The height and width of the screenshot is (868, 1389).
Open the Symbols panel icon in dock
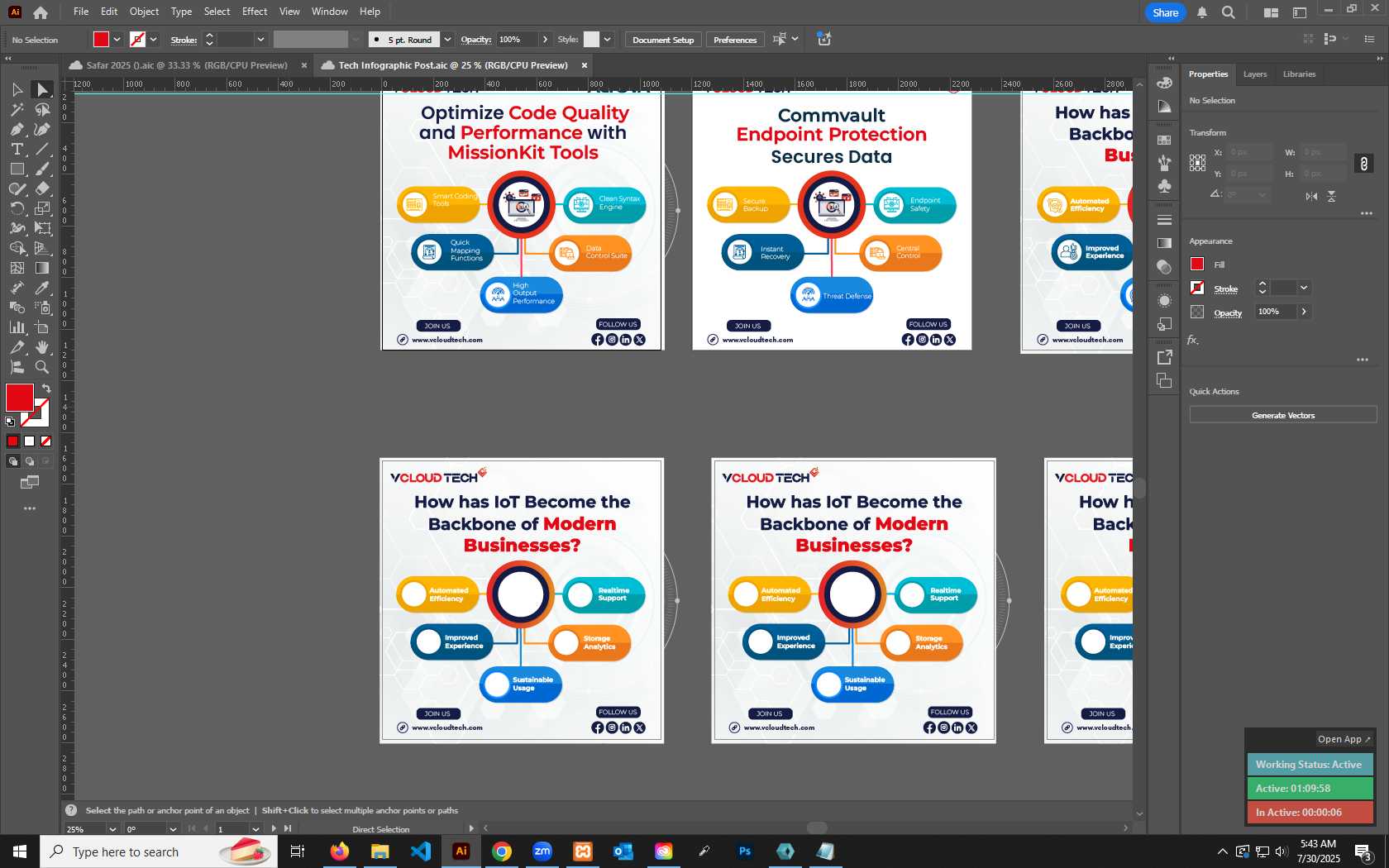click(1164, 186)
